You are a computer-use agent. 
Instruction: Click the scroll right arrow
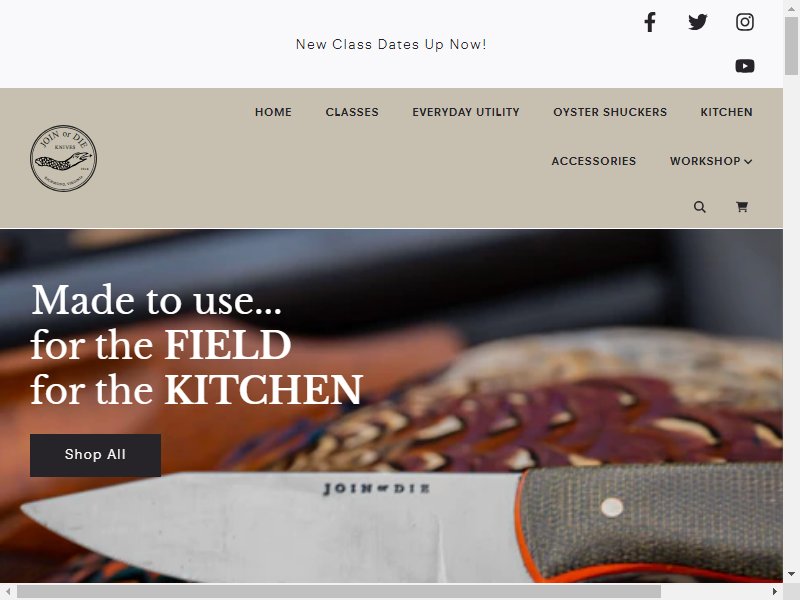coord(775,591)
